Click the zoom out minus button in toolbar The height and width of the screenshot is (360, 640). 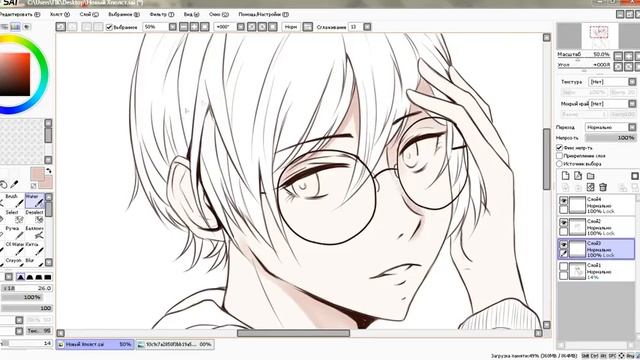click(184, 27)
